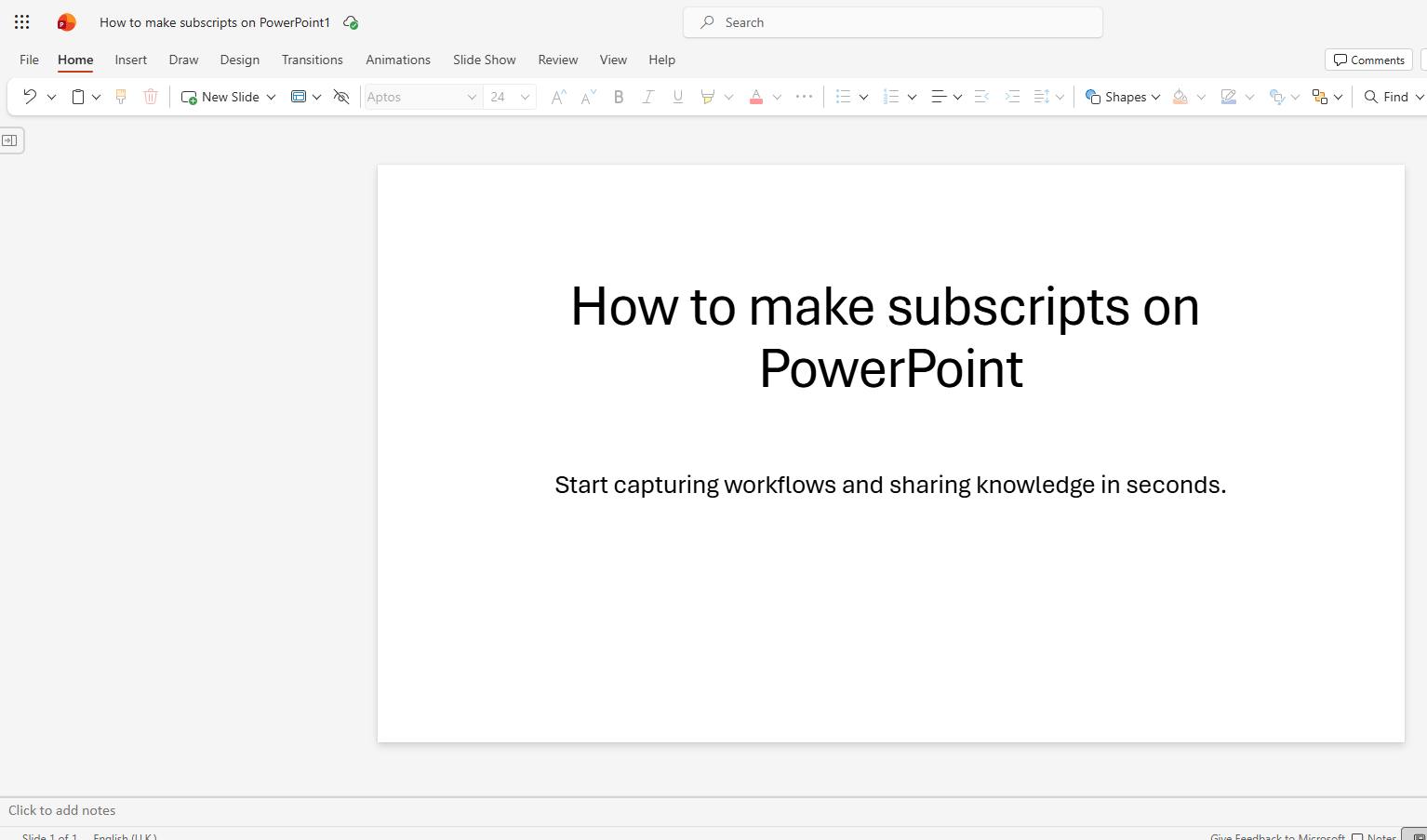
Task: Click the Hide Slide eye icon
Action: tap(341, 97)
